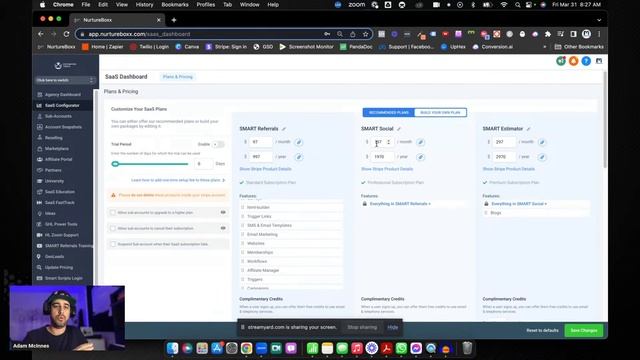
Task: Edit the SMART Social plan name pencil
Action: pos(399,129)
